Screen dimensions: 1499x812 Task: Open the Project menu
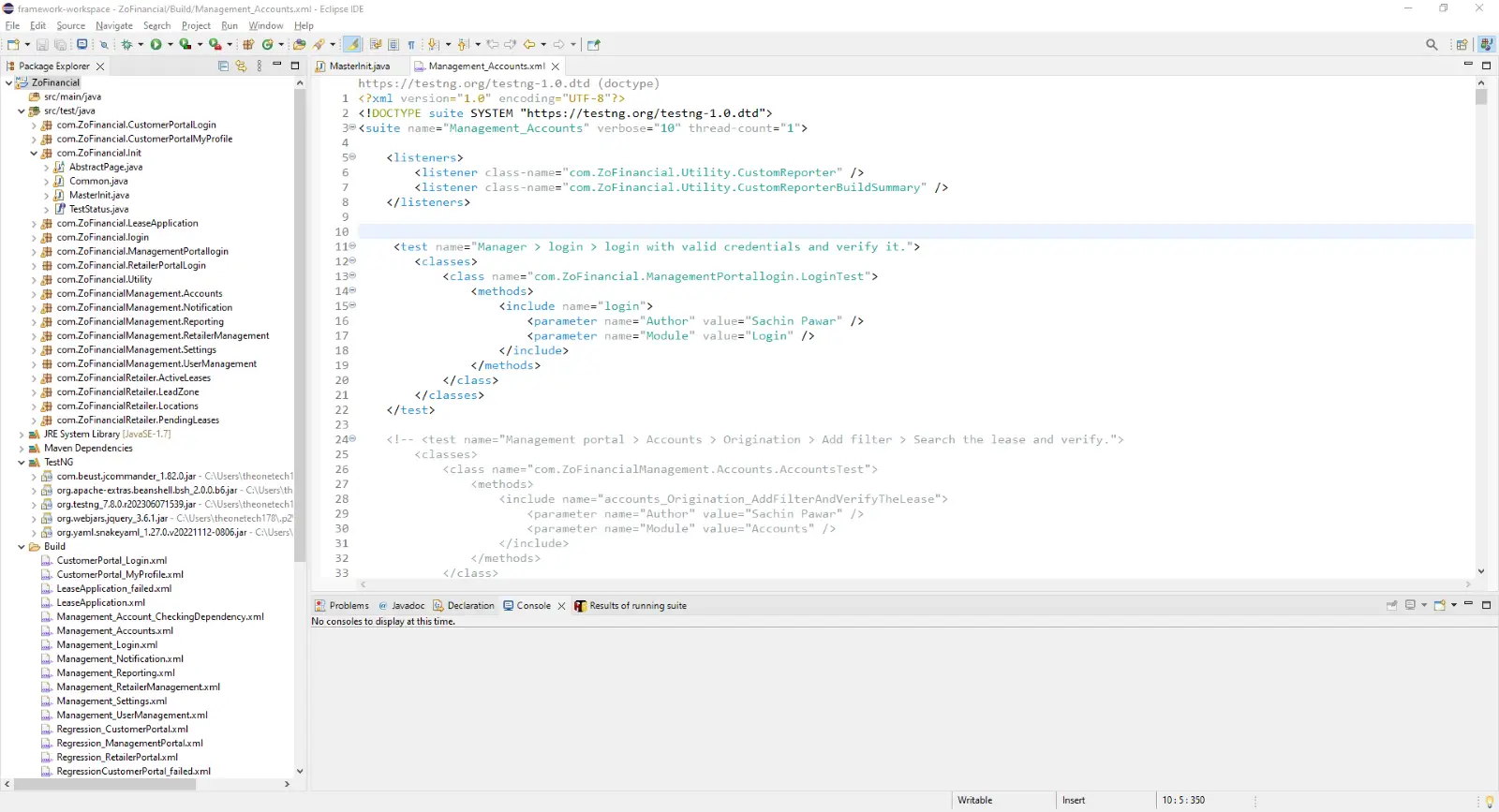point(196,25)
